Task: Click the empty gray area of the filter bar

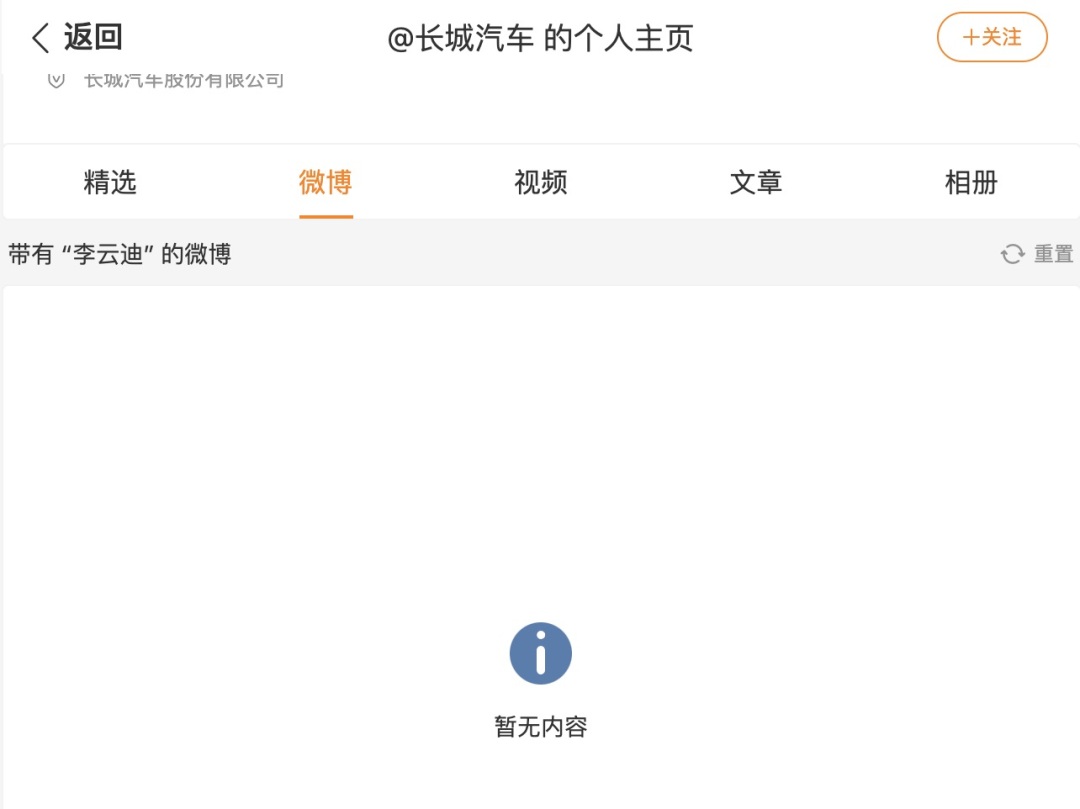Action: pyautogui.click(x=613, y=254)
